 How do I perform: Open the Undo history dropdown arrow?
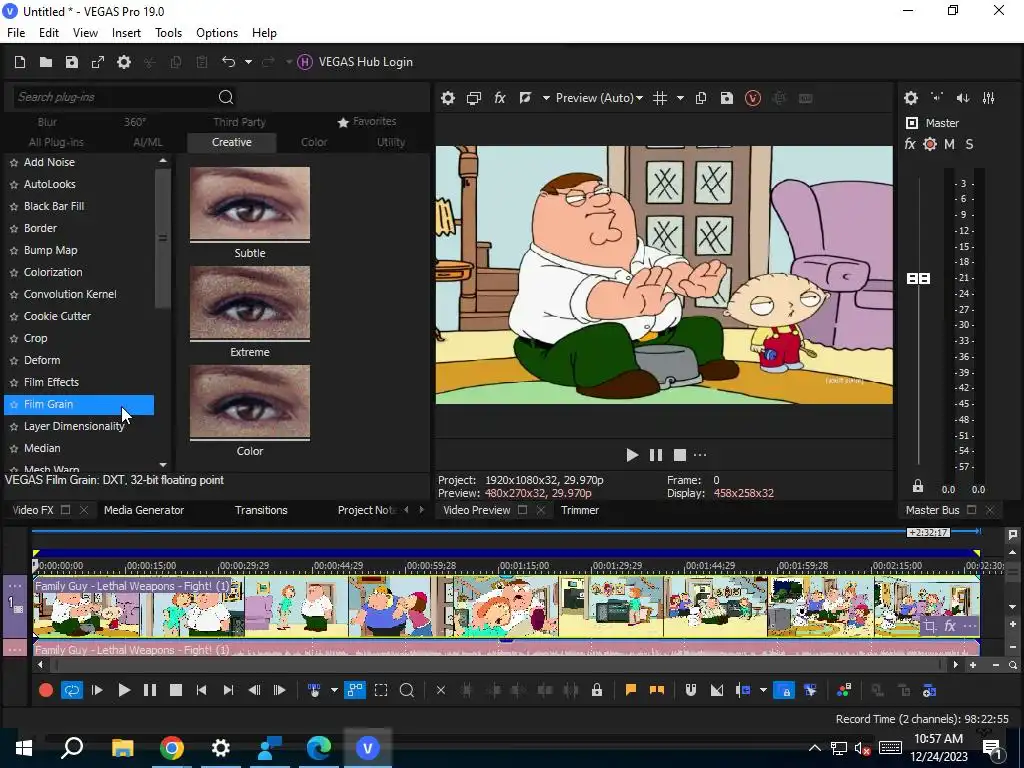(248, 62)
